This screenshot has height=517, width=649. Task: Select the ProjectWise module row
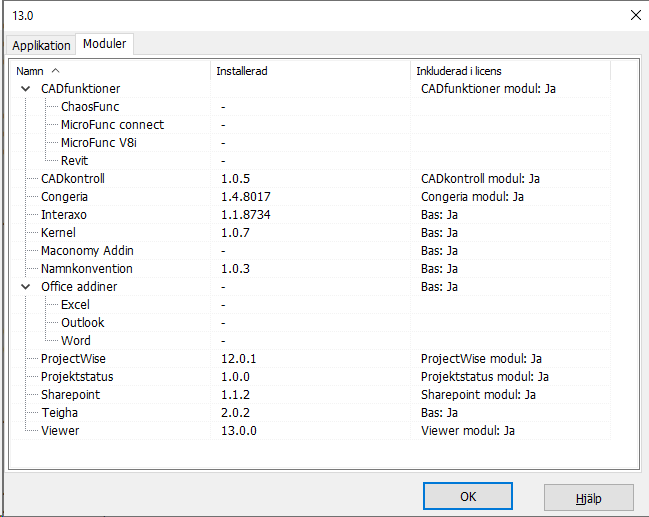click(x=310, y=359)
